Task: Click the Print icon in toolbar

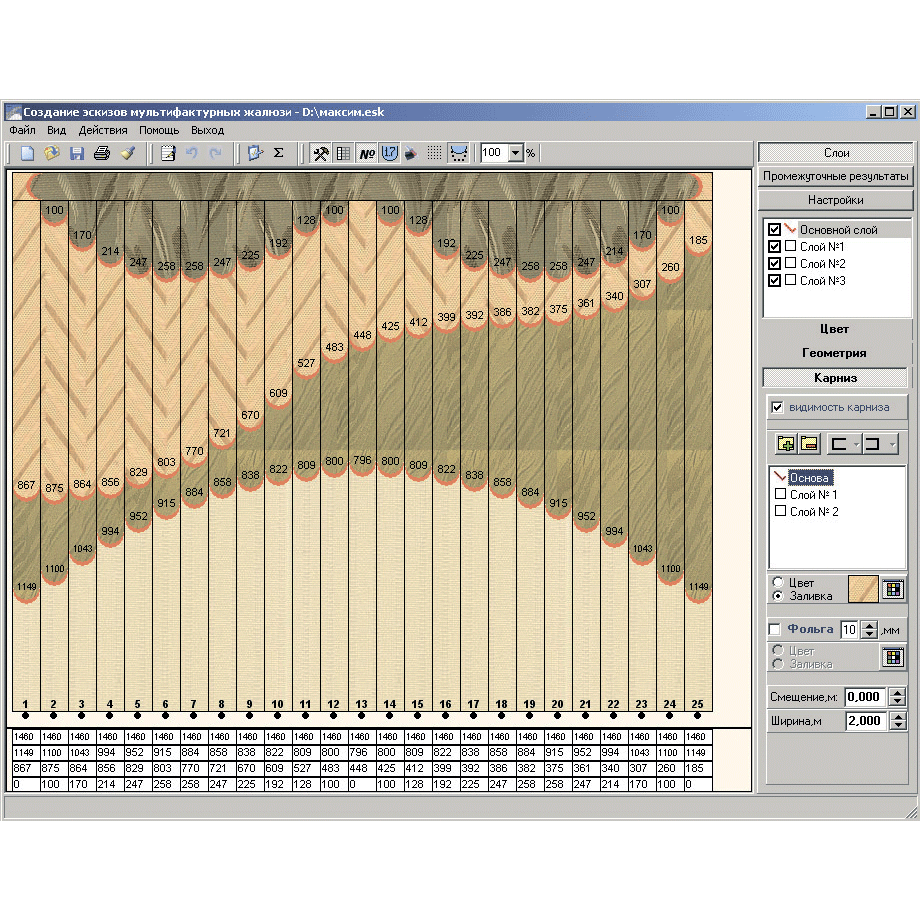Action: tap(101, 154)
